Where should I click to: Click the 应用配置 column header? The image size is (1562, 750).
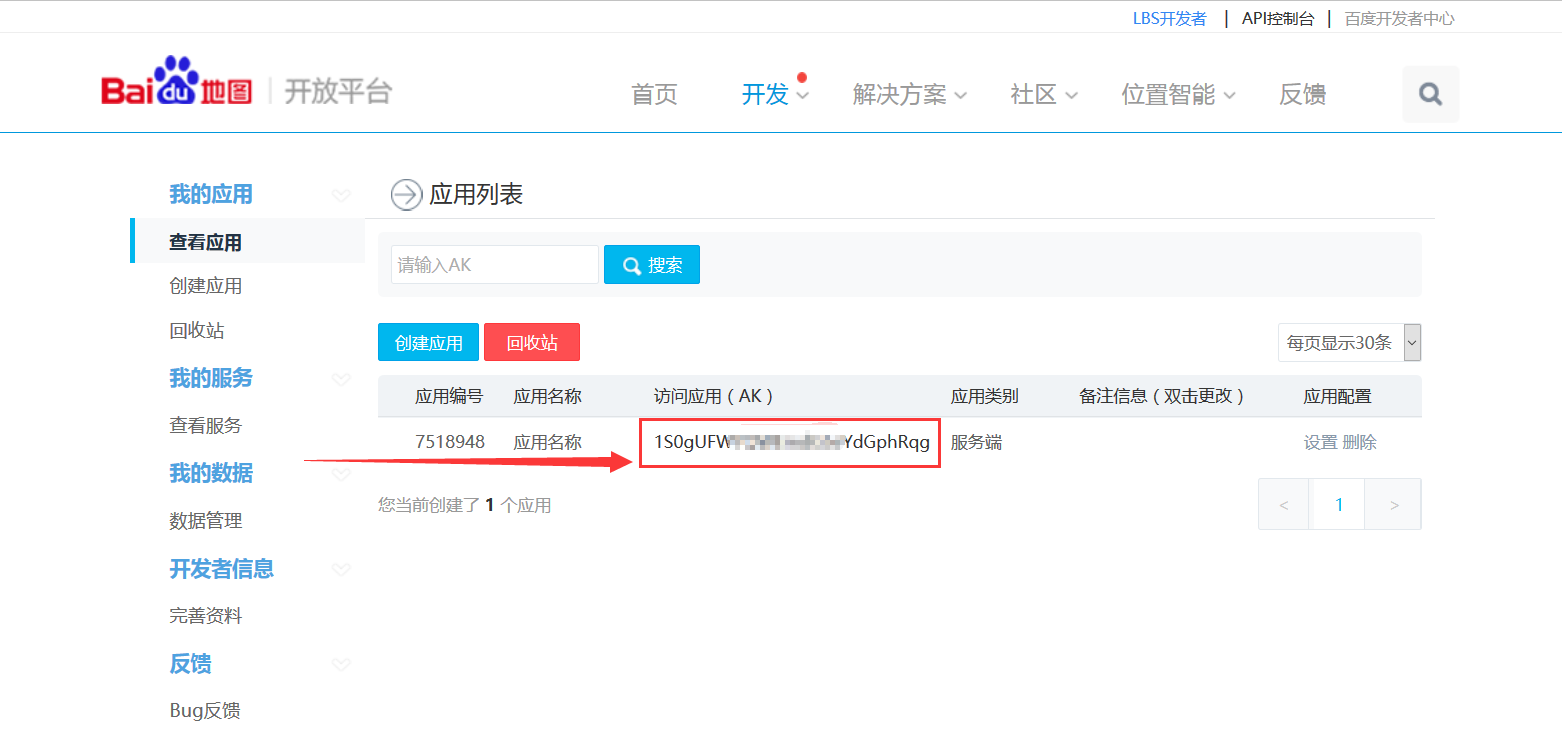click(1337, 396)
